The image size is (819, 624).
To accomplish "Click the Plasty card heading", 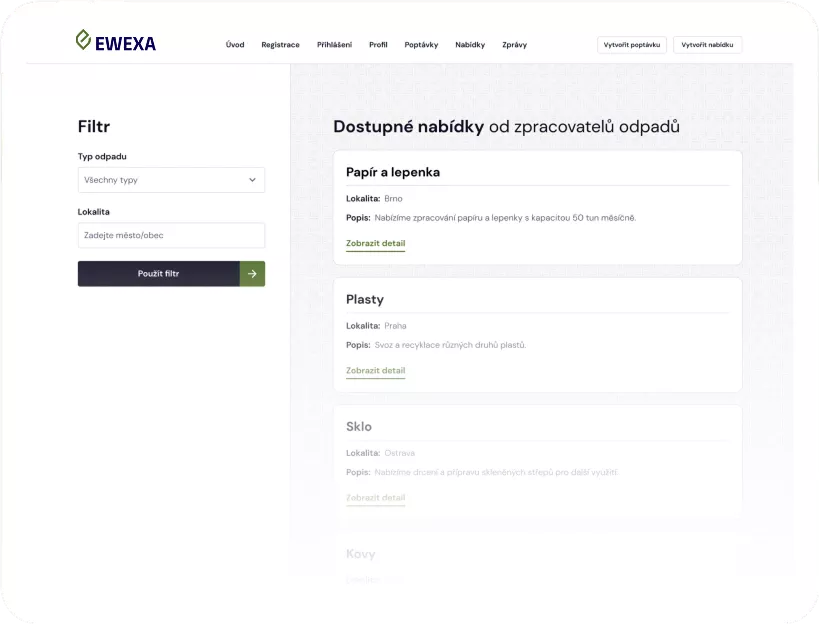I will click(365, 300).
